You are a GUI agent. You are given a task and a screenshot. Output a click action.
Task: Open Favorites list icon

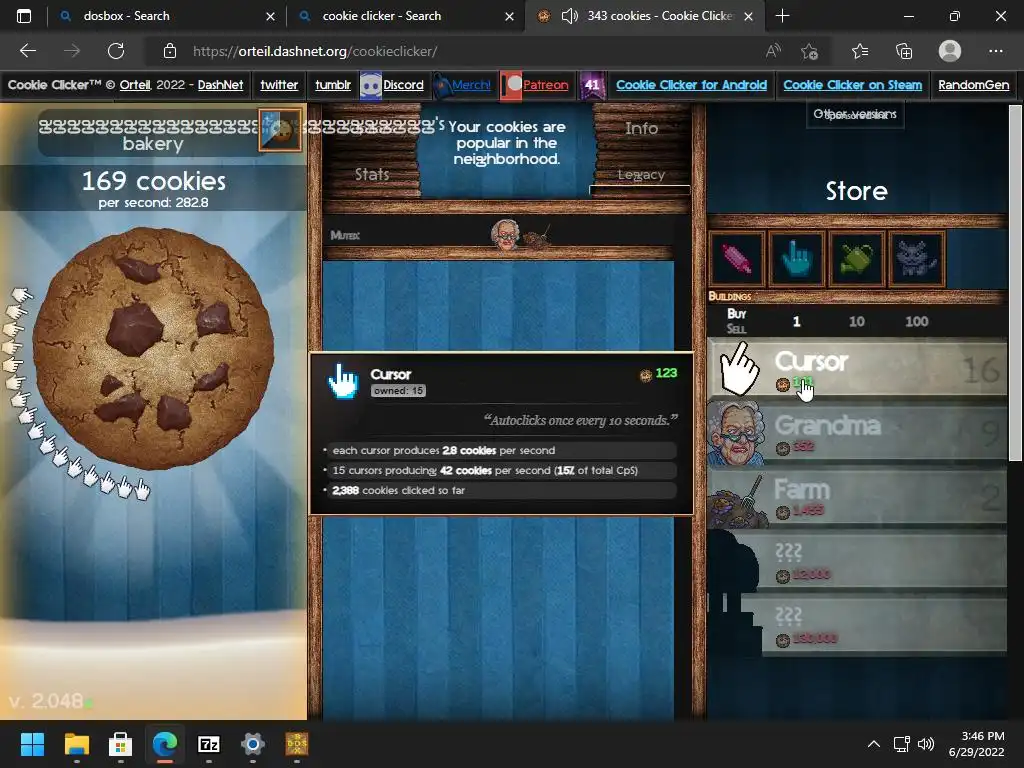tap(860, 51)
